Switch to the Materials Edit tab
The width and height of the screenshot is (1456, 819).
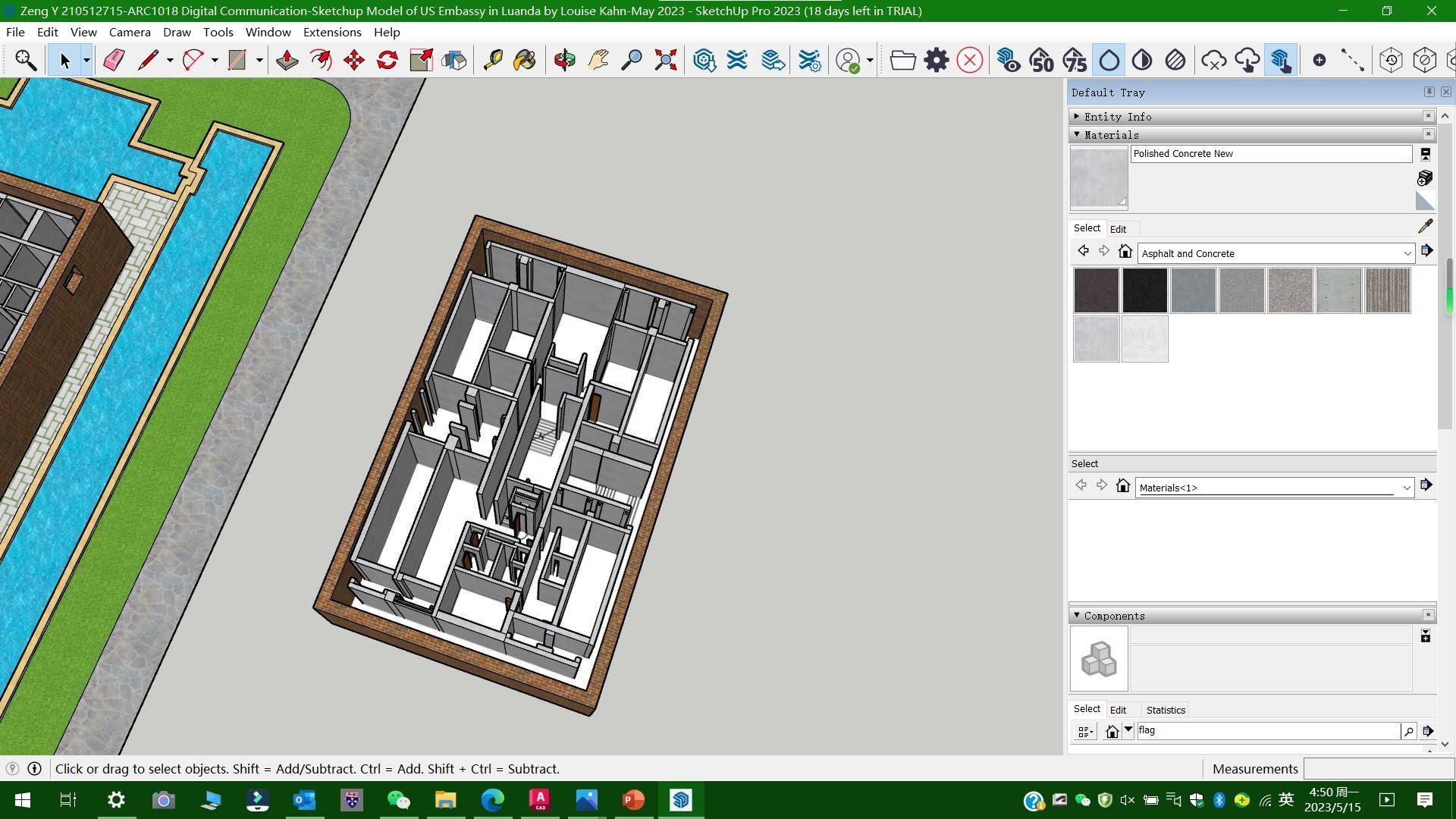pos(1118,229)
